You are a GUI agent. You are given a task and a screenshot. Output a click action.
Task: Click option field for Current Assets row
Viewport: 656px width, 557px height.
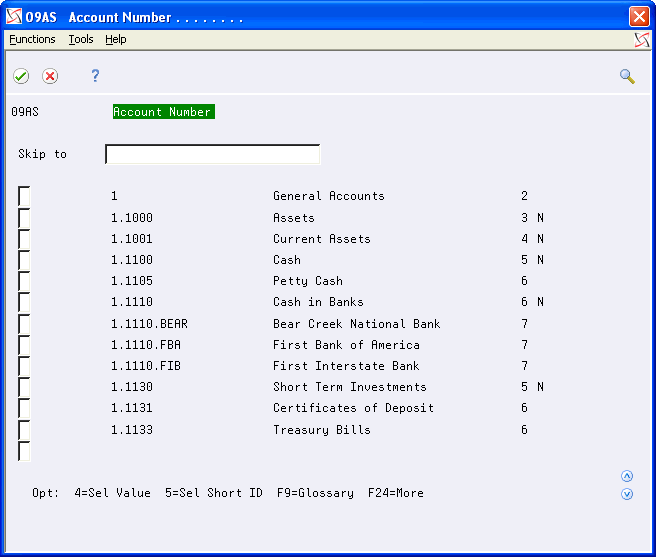click(24, 239)
